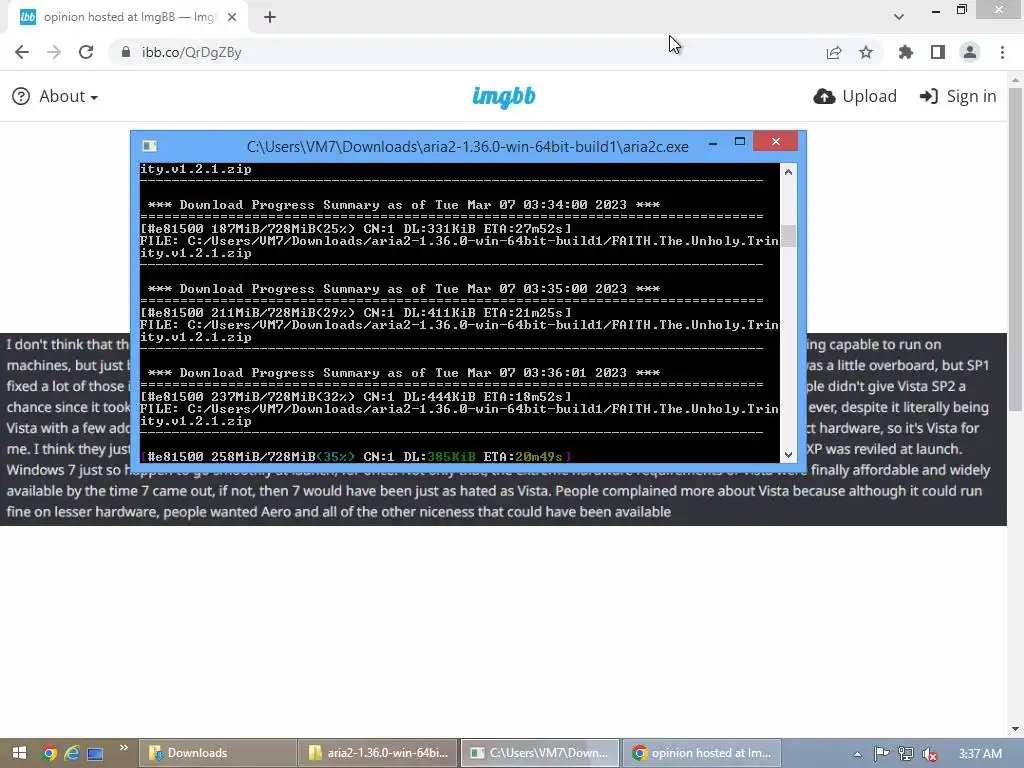The width and height of the screenshot is (1024, 768).
Task: Click the aria2c.exe console title bar
Action: [x=468, y=146]
